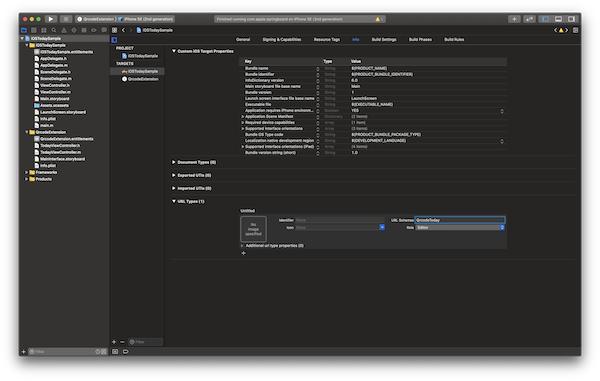Expand Additional url type properties
The height and width of the screenshot is (381, 600).
pos(243,246)
